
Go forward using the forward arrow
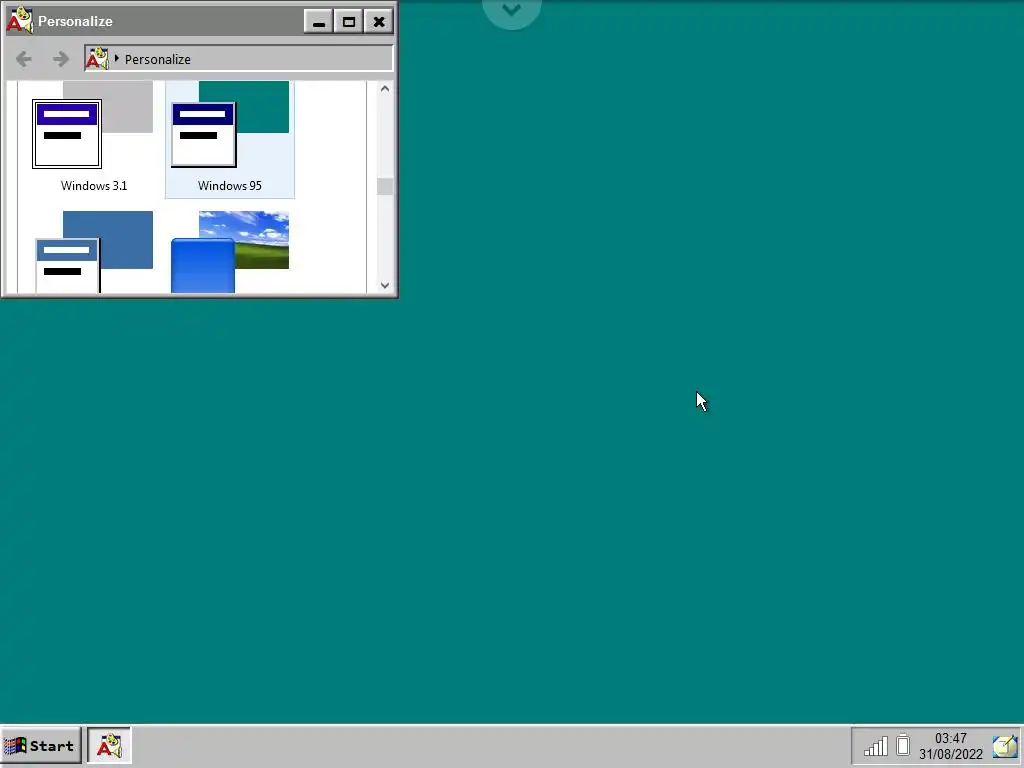tap(61, 59)
